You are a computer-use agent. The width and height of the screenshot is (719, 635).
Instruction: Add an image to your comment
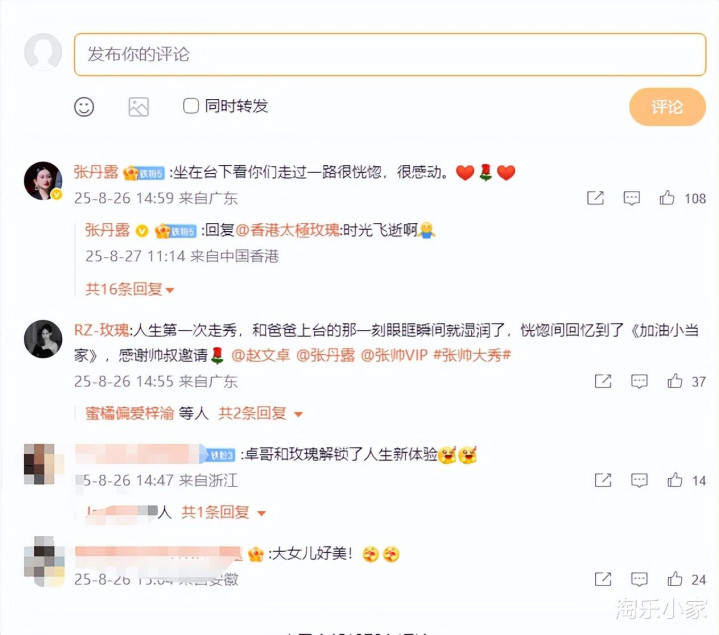point(138,107)
